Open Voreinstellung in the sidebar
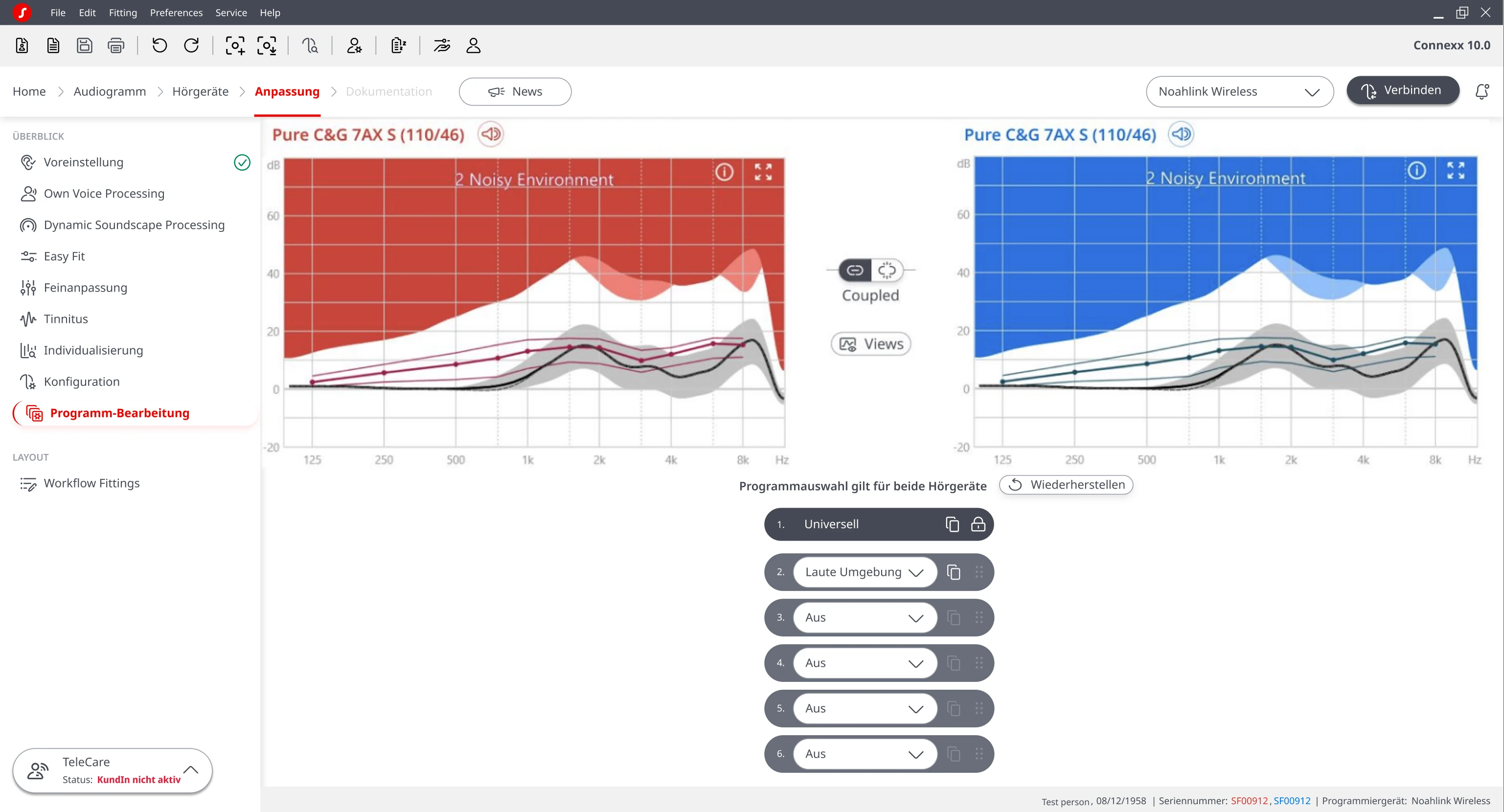1504x812 pixels. coord(84,162)
